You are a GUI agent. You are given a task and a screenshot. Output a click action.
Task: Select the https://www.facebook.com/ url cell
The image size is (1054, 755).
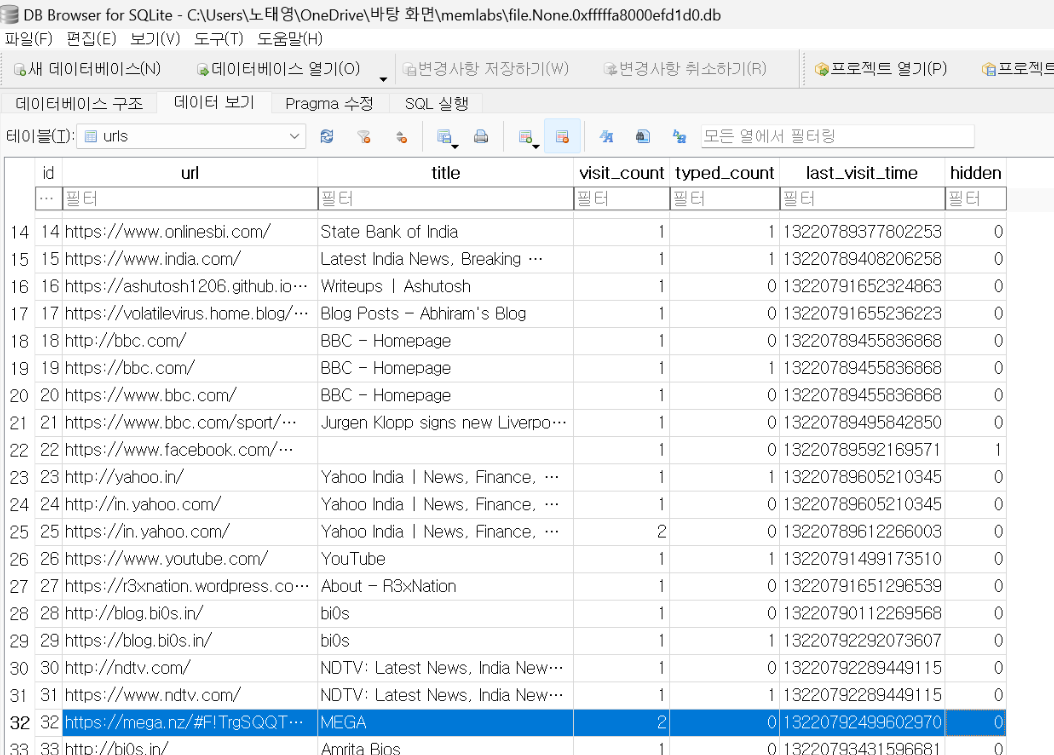pos(190,450)
